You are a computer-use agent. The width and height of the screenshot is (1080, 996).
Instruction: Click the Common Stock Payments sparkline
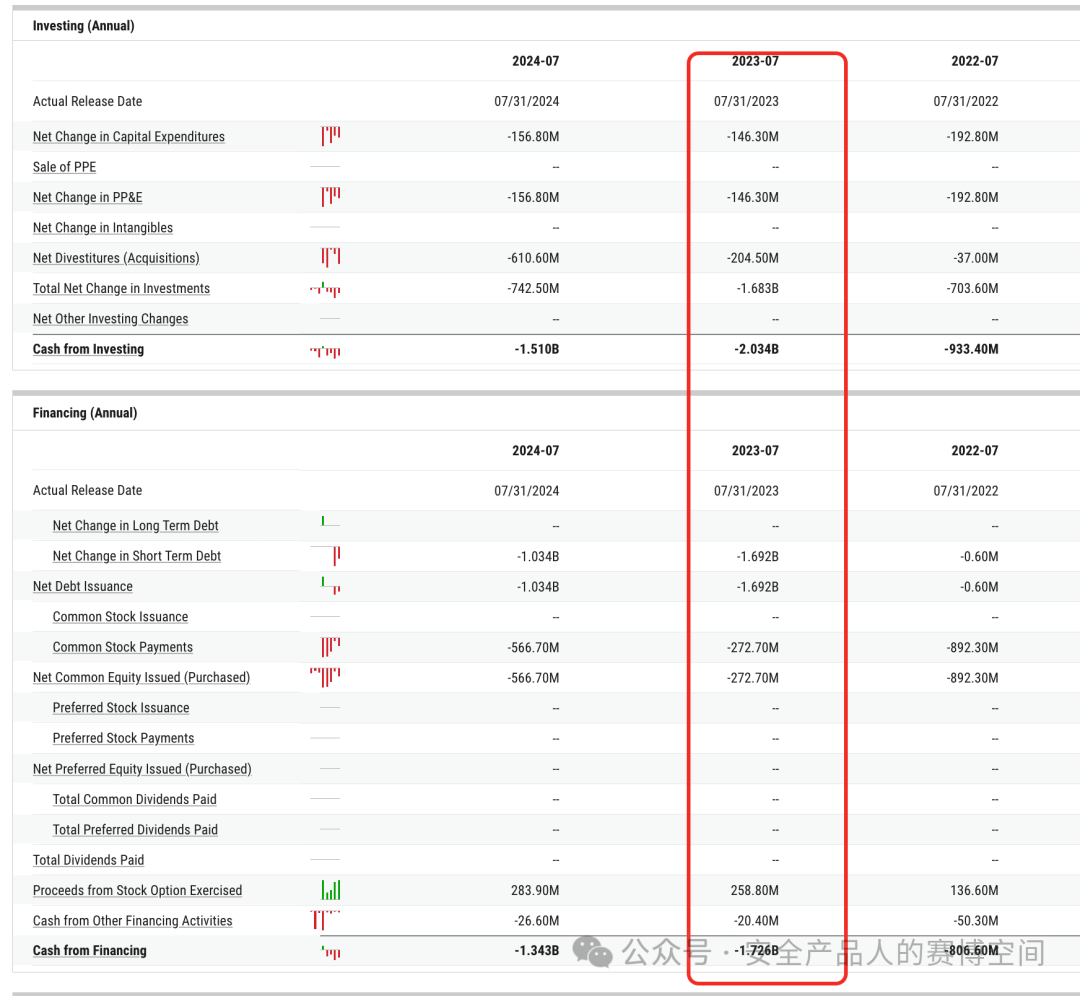click(331, 647)
